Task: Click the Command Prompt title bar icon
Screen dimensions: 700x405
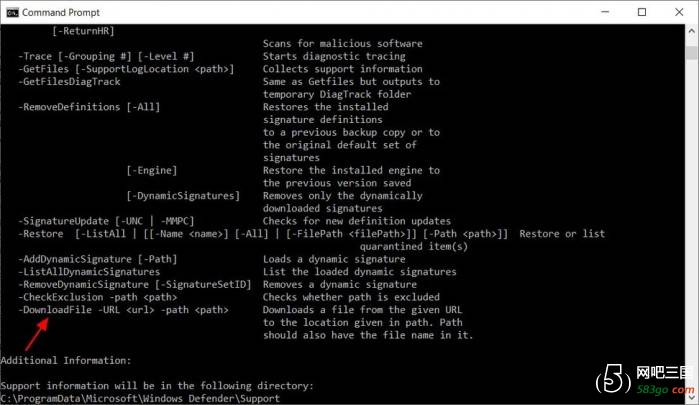Action: click(12, 13)
